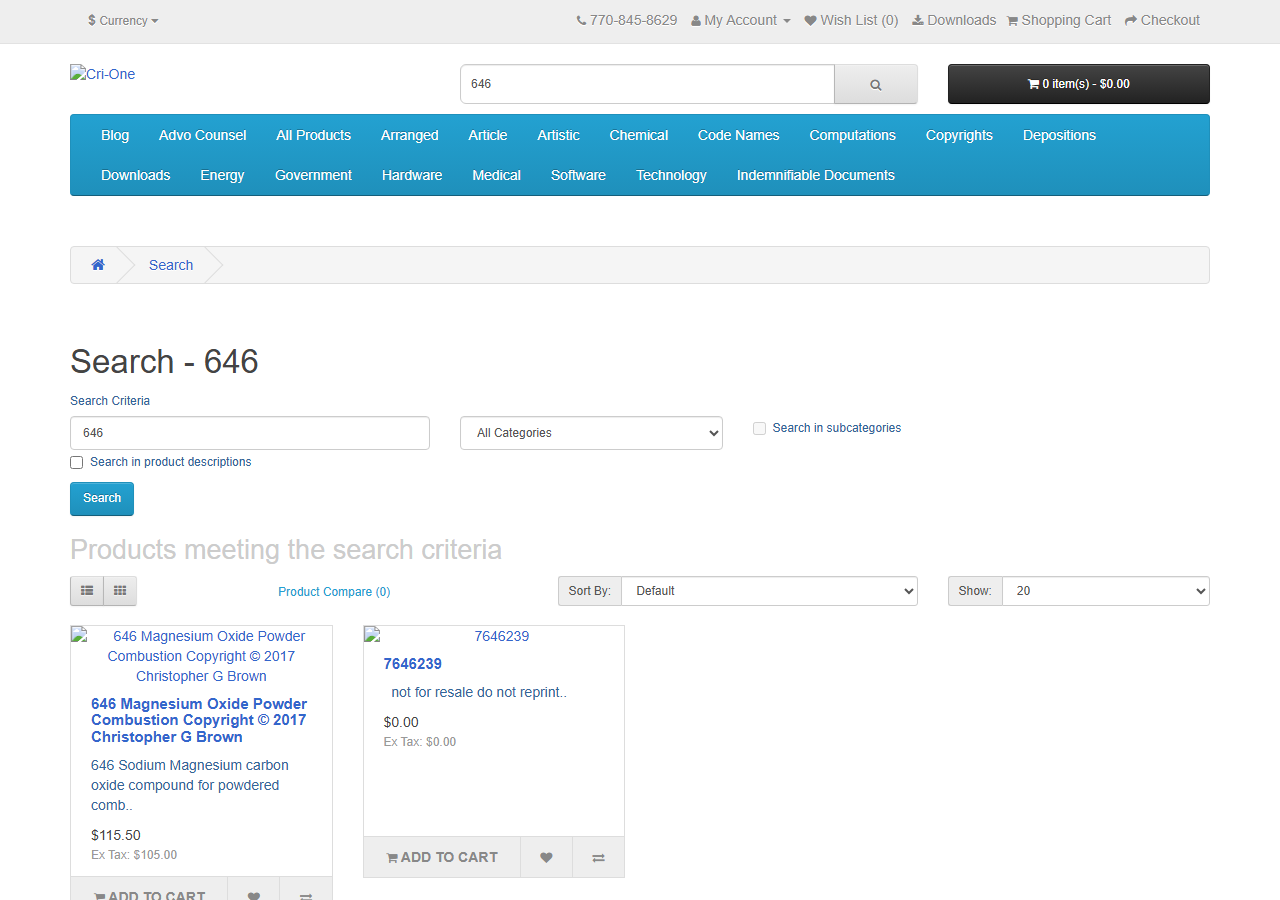Open Show 20 results dropdown
The height and width of the screenshot is (900, 1280).
coord(1105,591)
